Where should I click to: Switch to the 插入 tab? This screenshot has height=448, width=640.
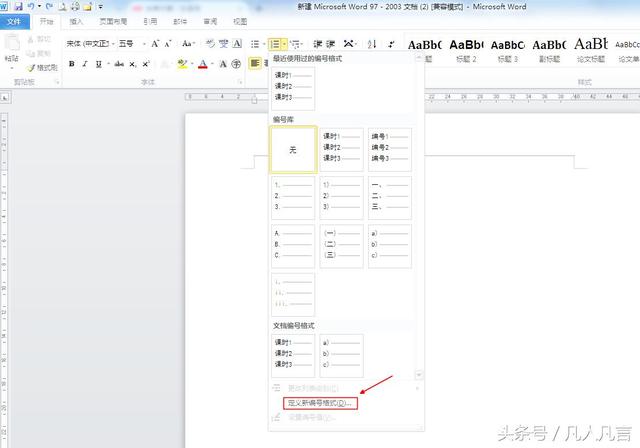click(76, 22)
